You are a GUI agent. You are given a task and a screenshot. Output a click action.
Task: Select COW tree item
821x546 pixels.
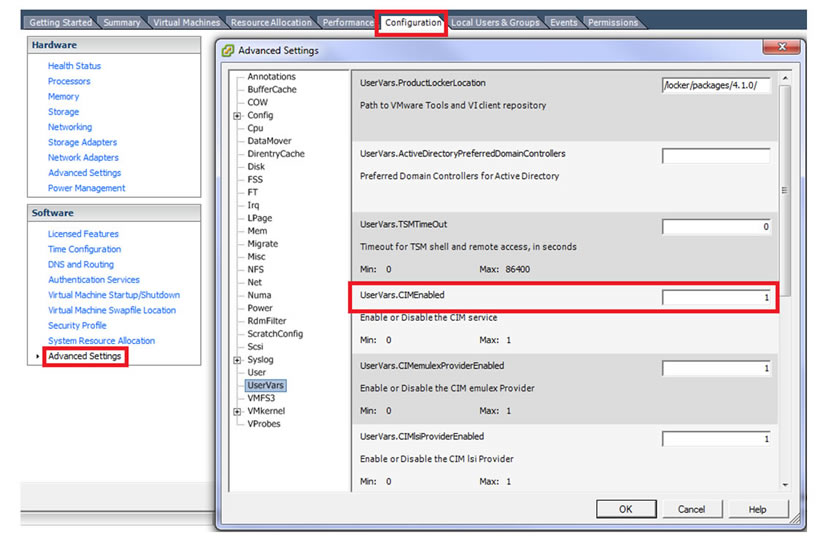(257, 103)
